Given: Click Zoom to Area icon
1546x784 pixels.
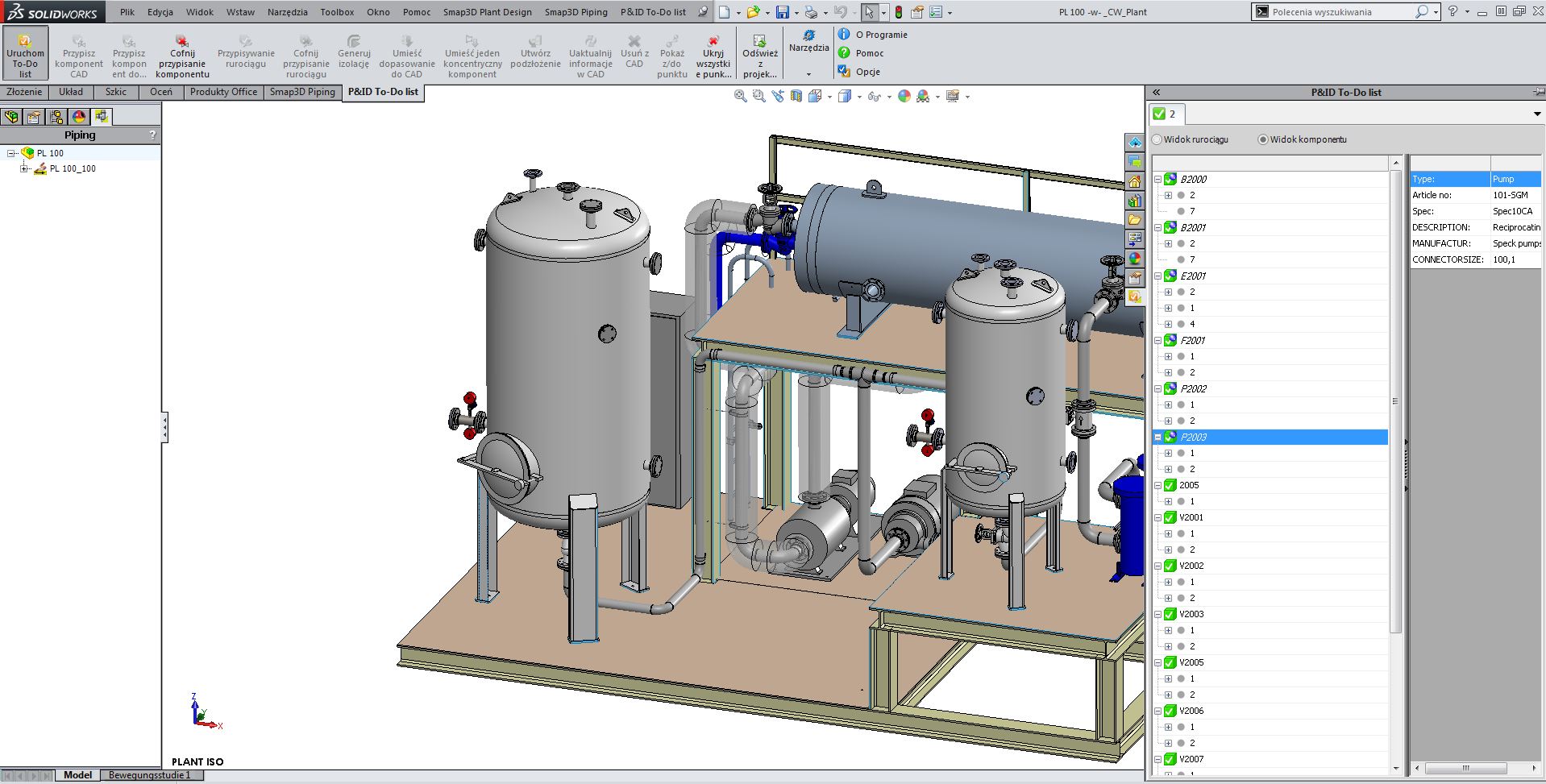Looking at the screenshot, I should click(x=758, y=96).
